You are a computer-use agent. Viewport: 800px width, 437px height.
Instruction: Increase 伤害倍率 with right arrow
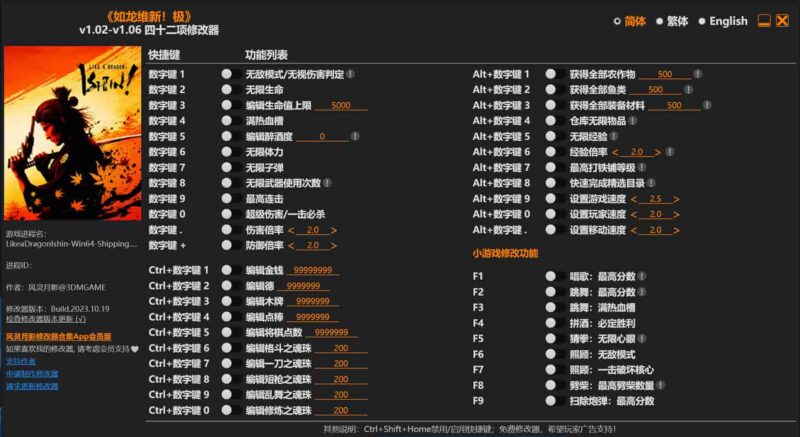pyautogui.click(x=334, y=230)
